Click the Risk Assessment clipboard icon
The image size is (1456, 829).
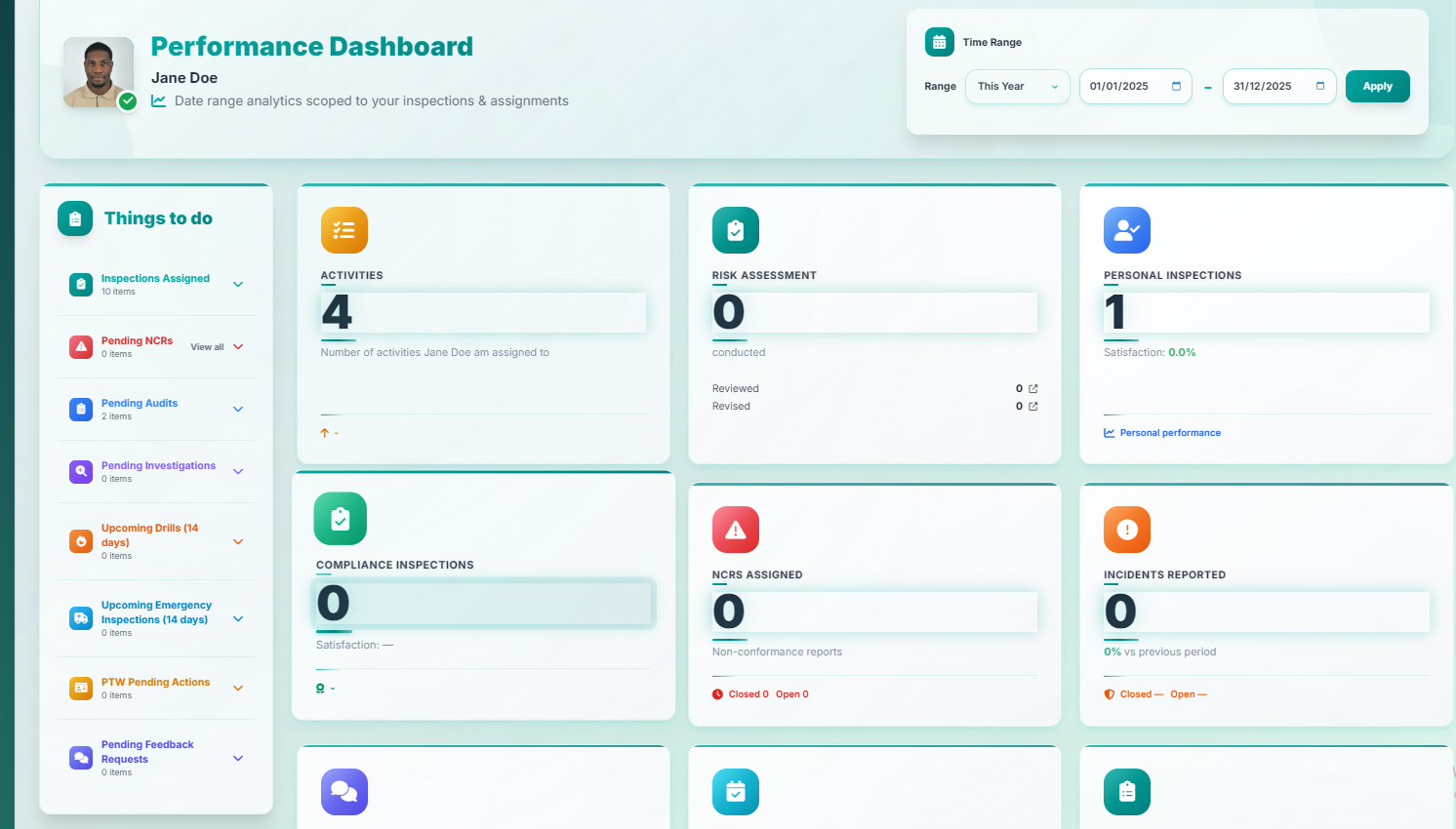[x=735, y=230]
